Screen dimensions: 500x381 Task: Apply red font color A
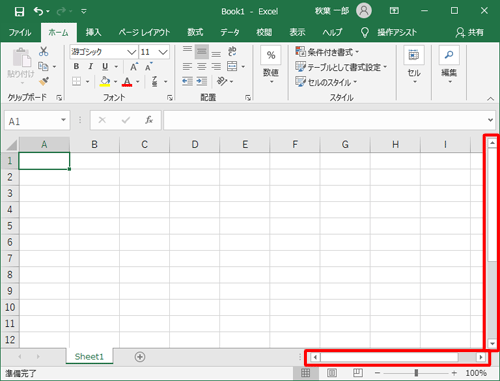coord(127,81)
